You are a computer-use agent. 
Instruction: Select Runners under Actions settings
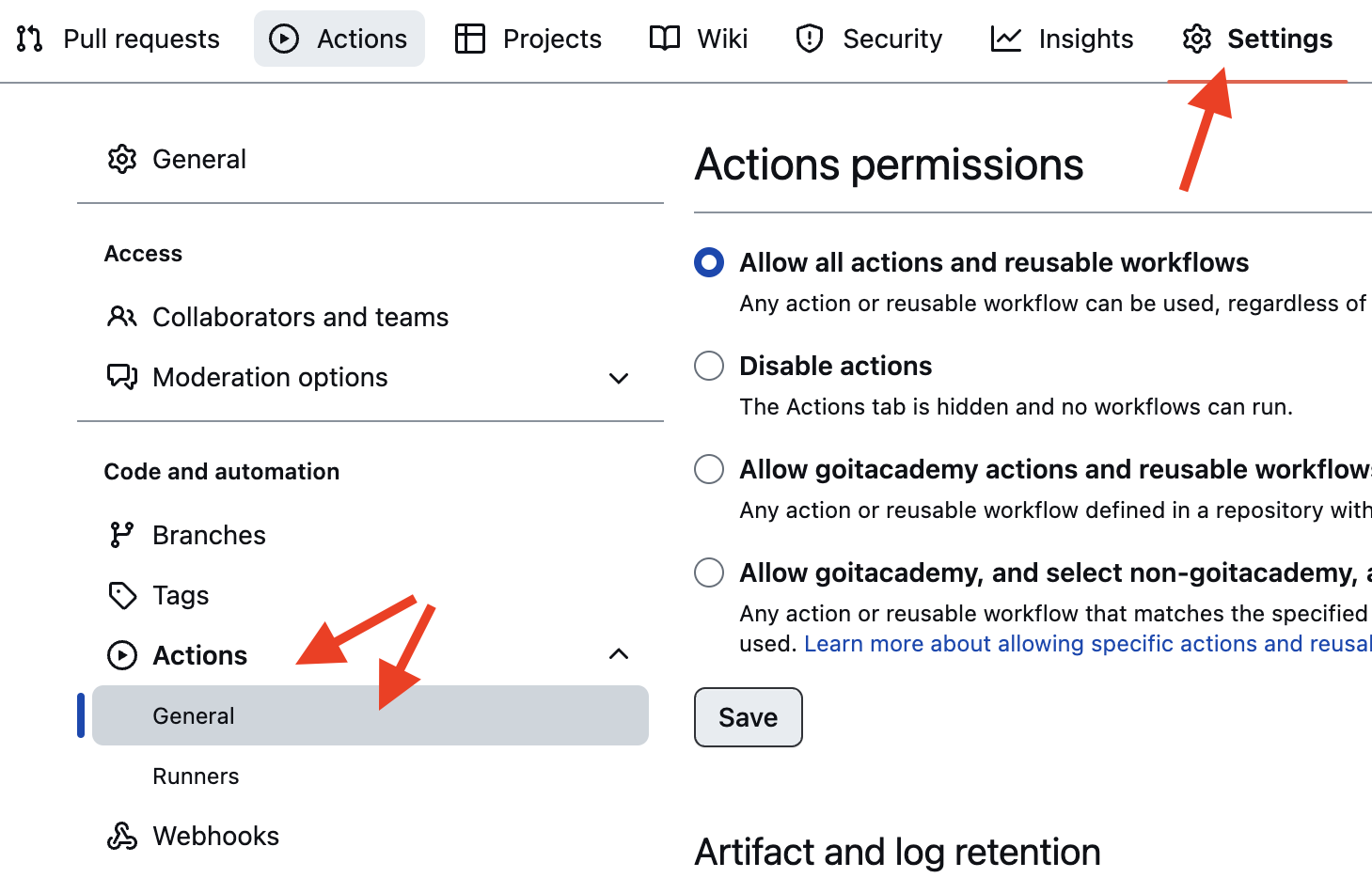pyautogui.click(x=196, y=776)
